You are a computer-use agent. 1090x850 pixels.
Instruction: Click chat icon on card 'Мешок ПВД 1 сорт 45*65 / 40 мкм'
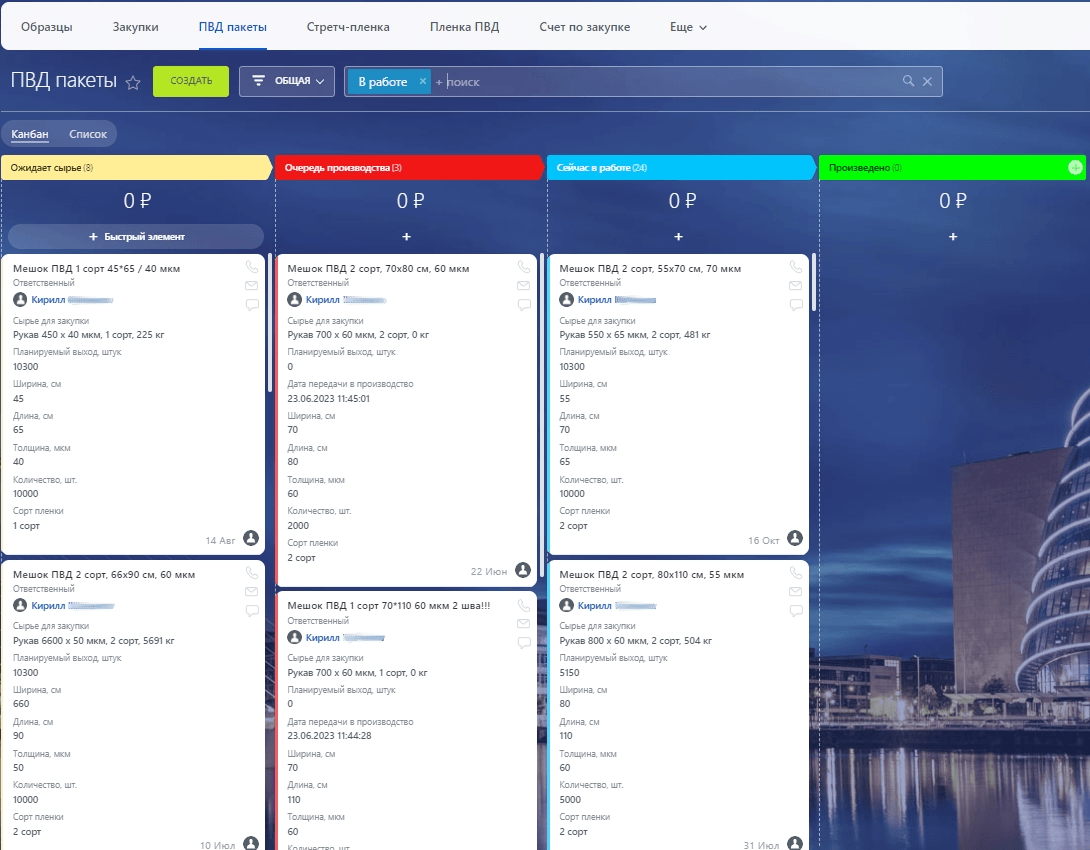point(252,304)
